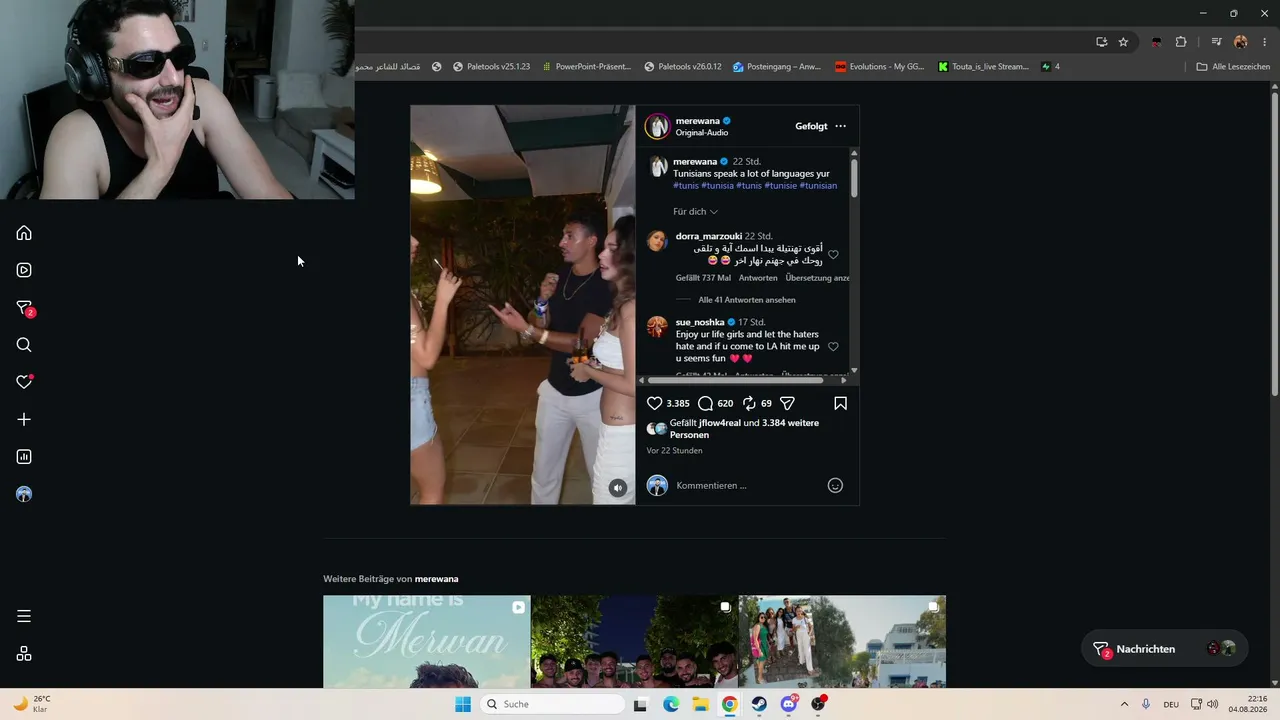Open the Chrome profile avatar
The height and width of the screenshot is (720, 1280).
(1241, 42)
